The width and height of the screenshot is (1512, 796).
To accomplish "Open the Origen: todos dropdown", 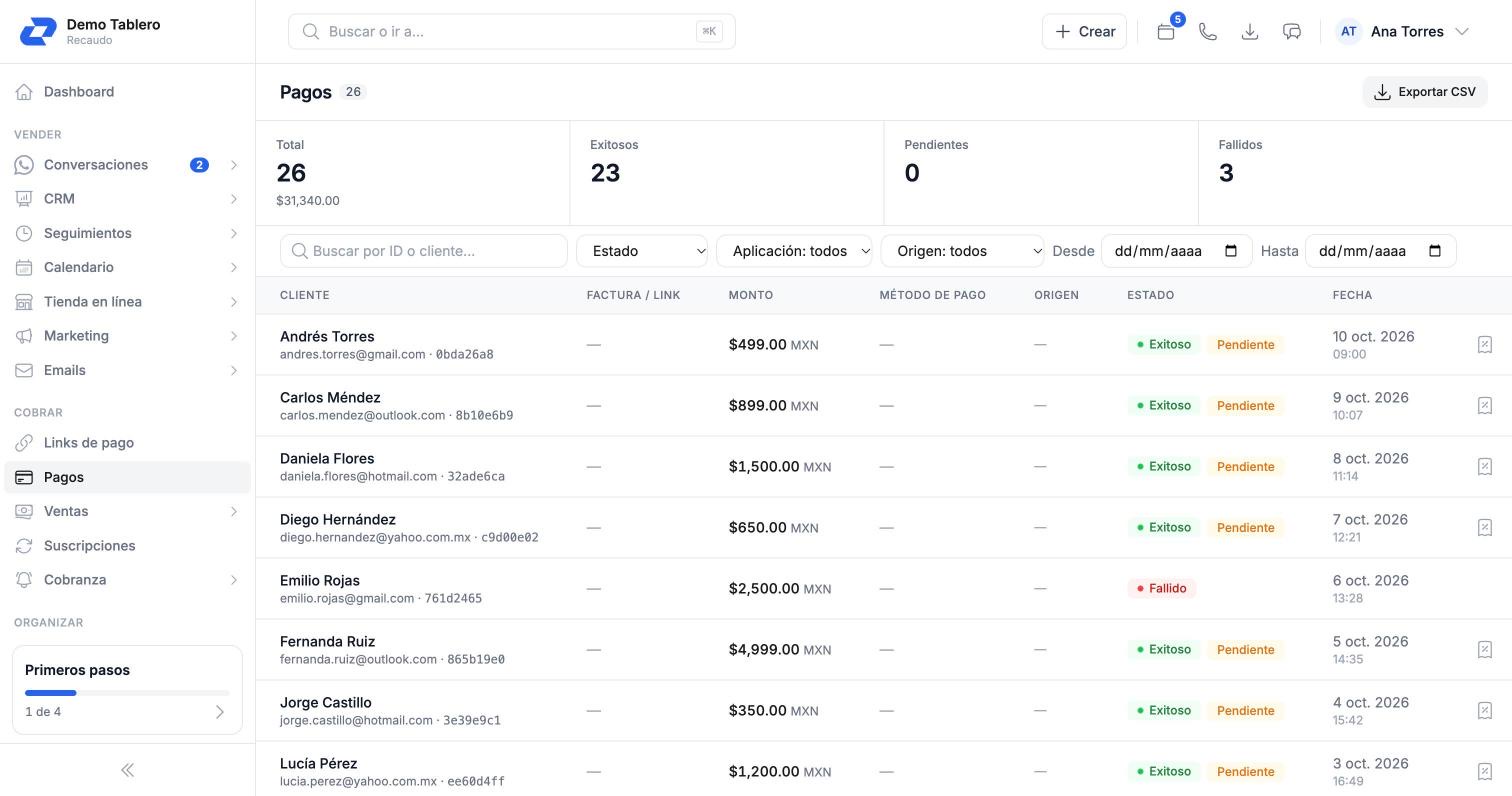I will click(962, 251).
